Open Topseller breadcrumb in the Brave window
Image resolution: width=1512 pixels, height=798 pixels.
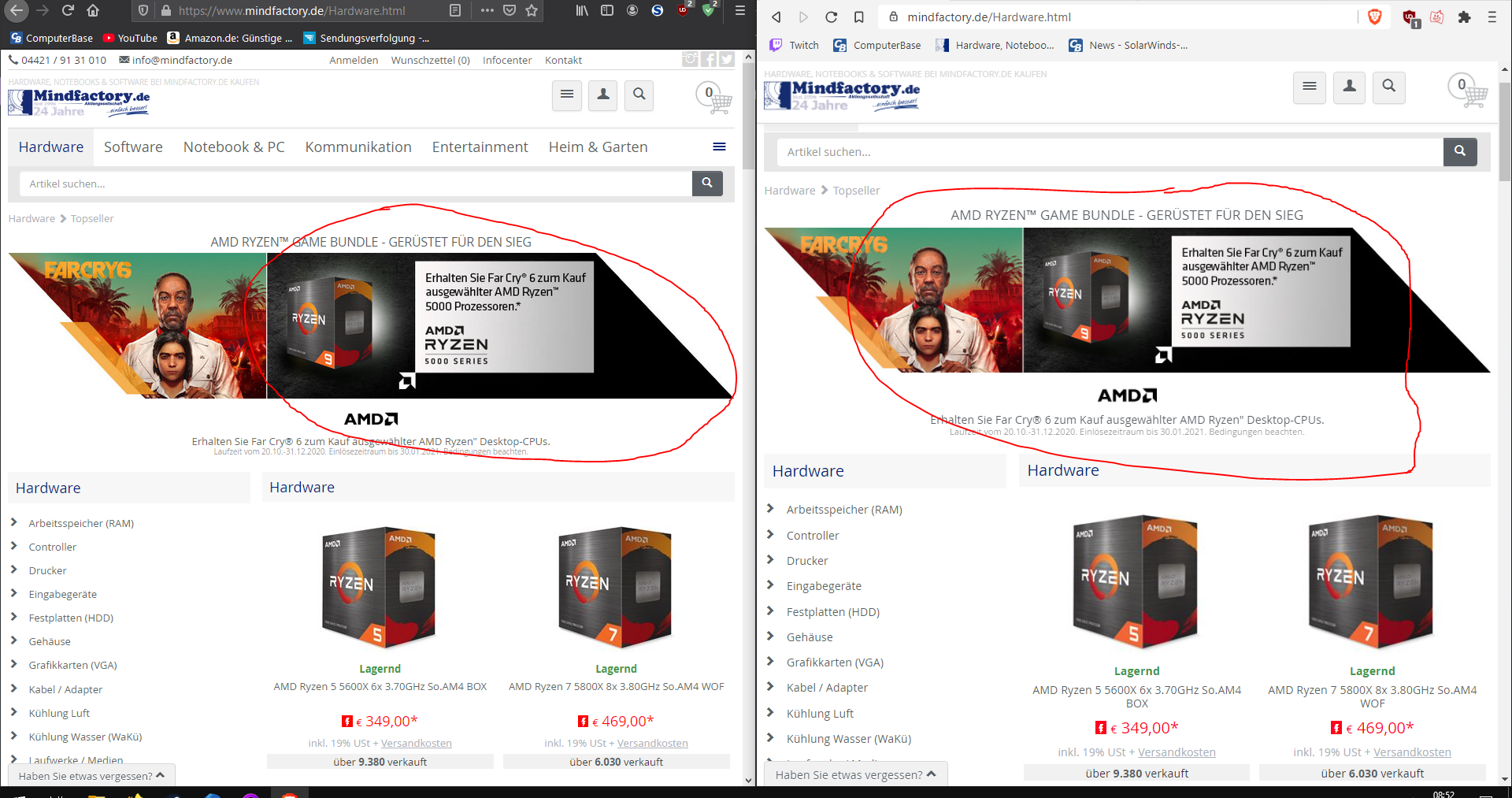(x=856, y=191)
